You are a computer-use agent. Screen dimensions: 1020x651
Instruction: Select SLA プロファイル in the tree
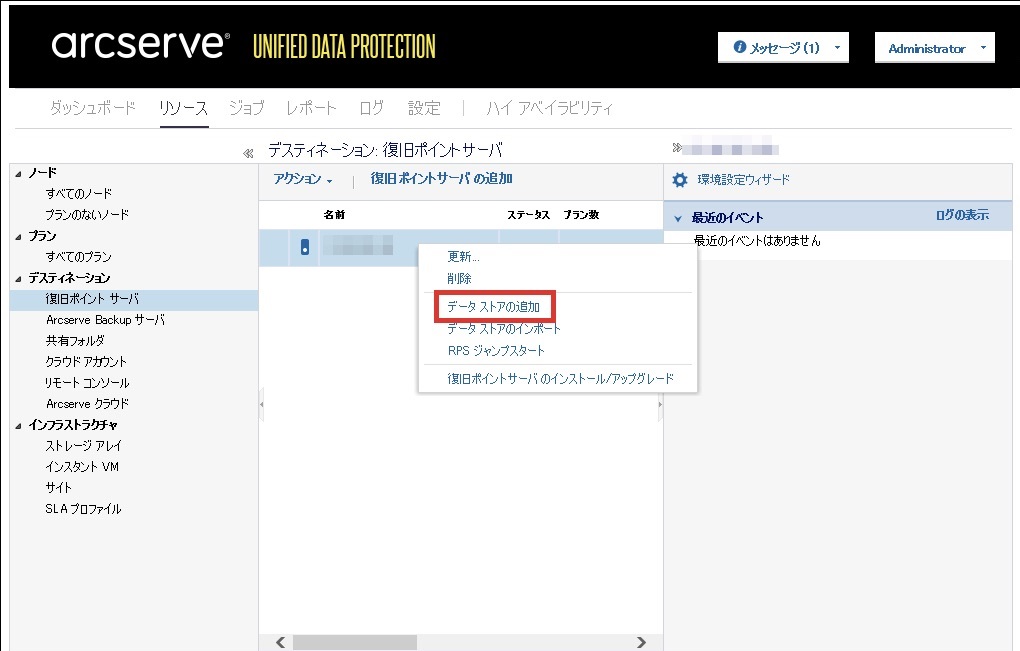tap(83, 509)
